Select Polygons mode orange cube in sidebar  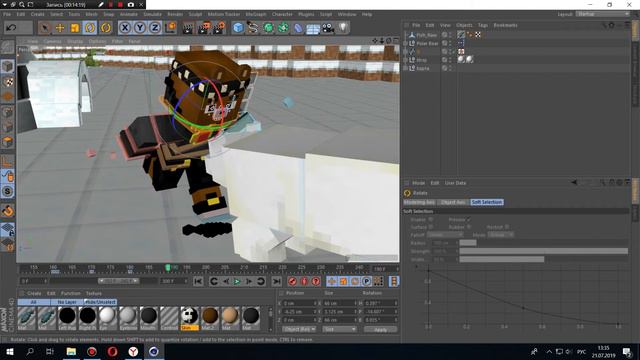pos(8,142)
